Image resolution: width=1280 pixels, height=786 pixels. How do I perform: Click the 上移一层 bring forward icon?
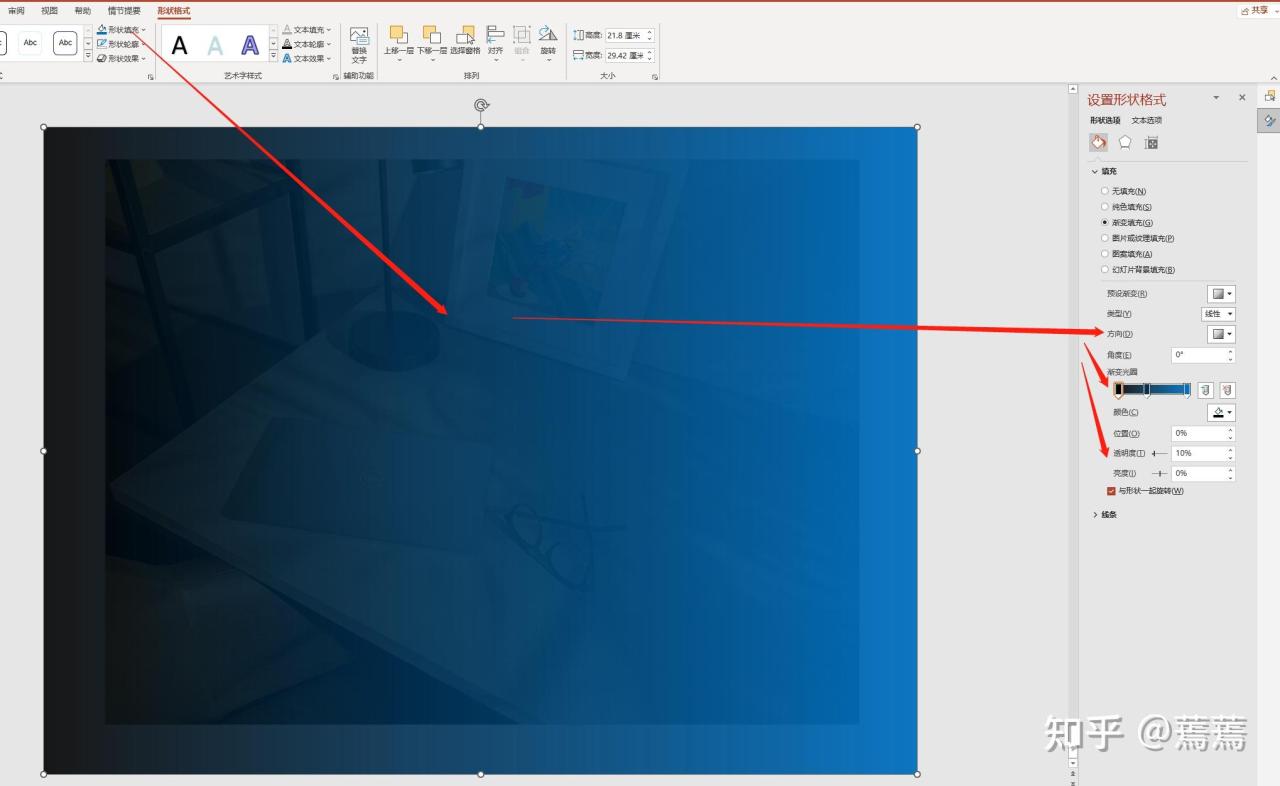[x=398, y=36]
